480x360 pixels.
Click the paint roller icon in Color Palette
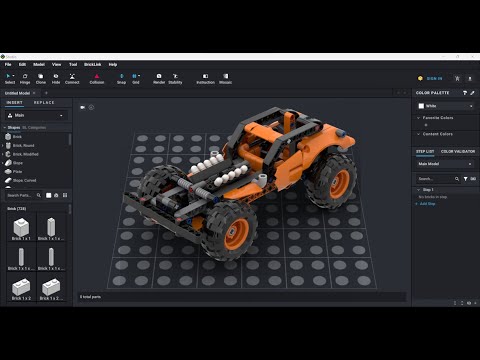[465, 93]
